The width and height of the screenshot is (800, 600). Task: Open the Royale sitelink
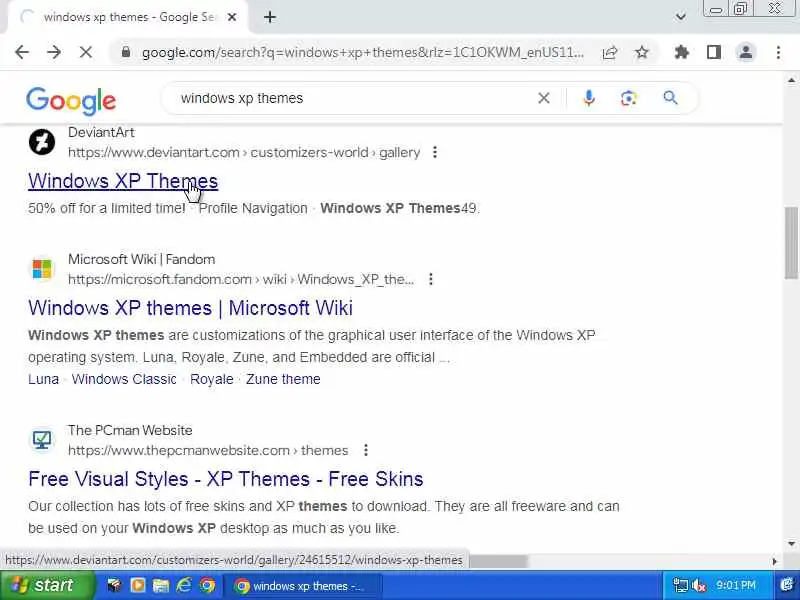click(x=212, y=379)
